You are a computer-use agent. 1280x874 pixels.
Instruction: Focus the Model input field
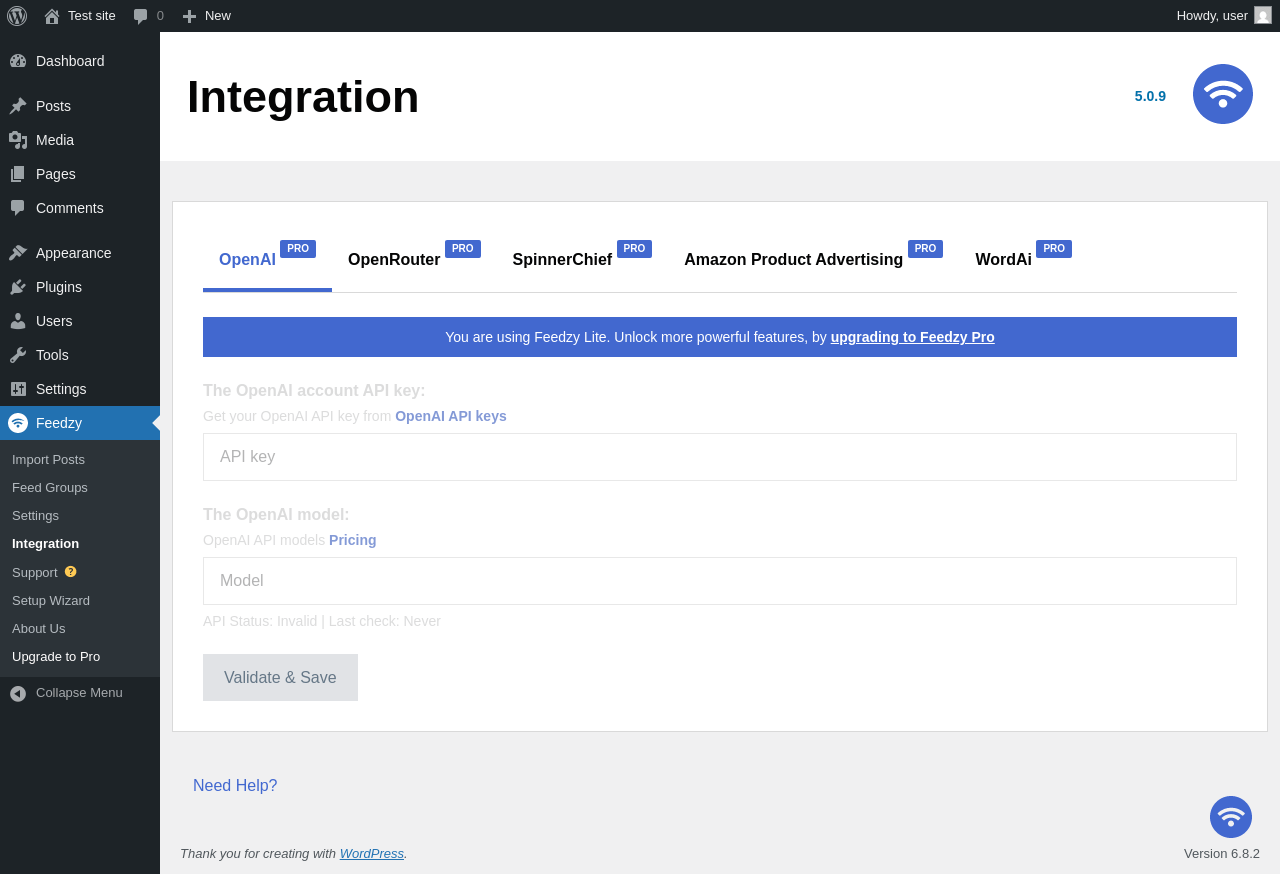(720, 581)
